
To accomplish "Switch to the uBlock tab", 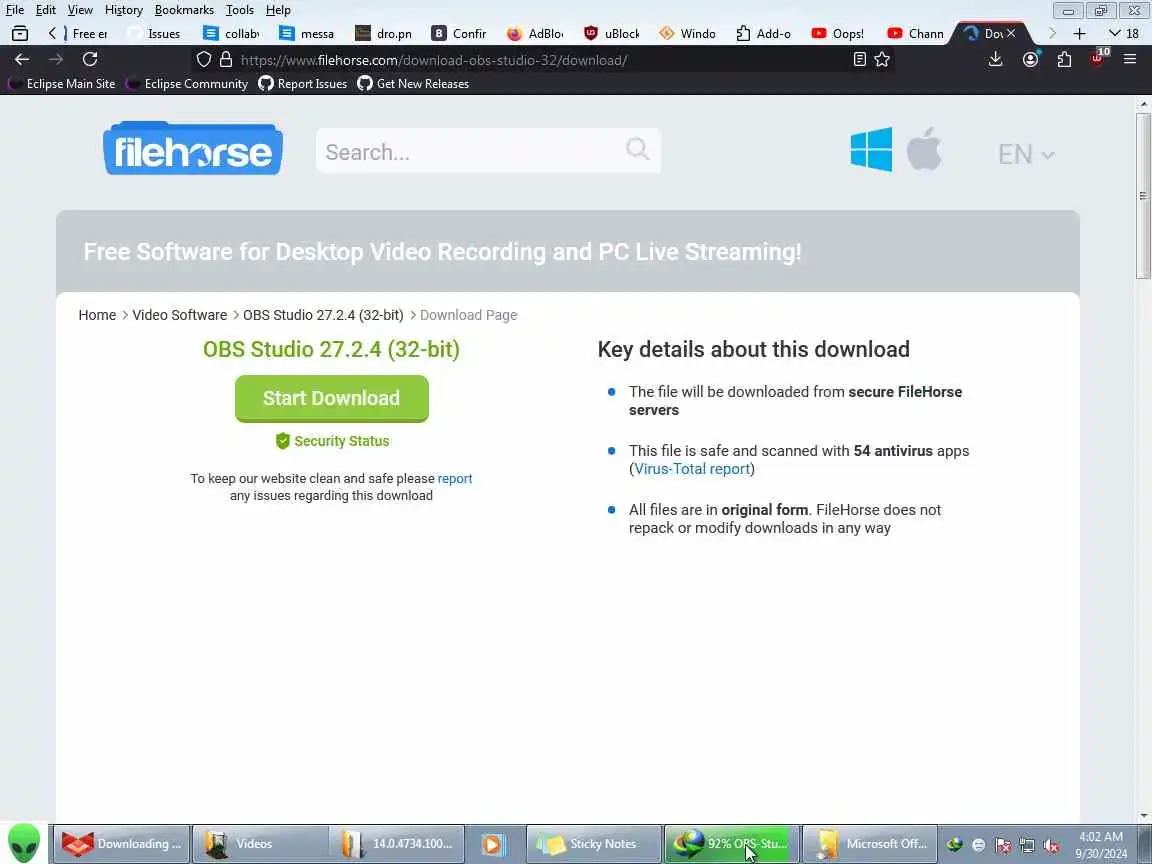I will pyautogui.click(x=611, y=33).
